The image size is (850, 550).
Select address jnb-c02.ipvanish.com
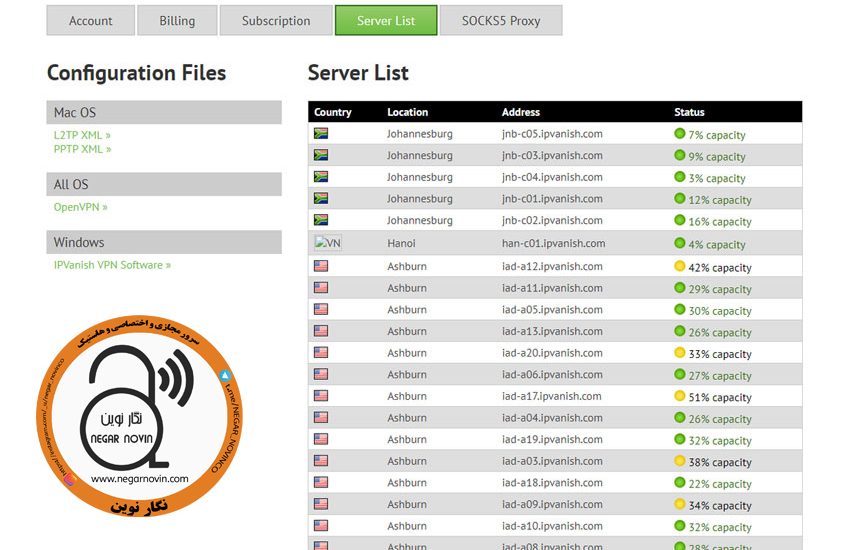(552, 221)
